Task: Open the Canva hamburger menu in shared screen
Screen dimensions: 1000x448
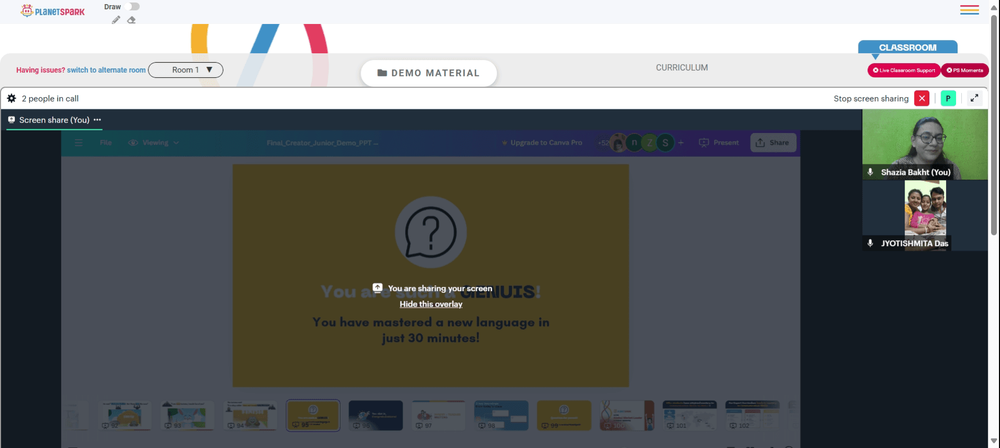Action: 78,143
